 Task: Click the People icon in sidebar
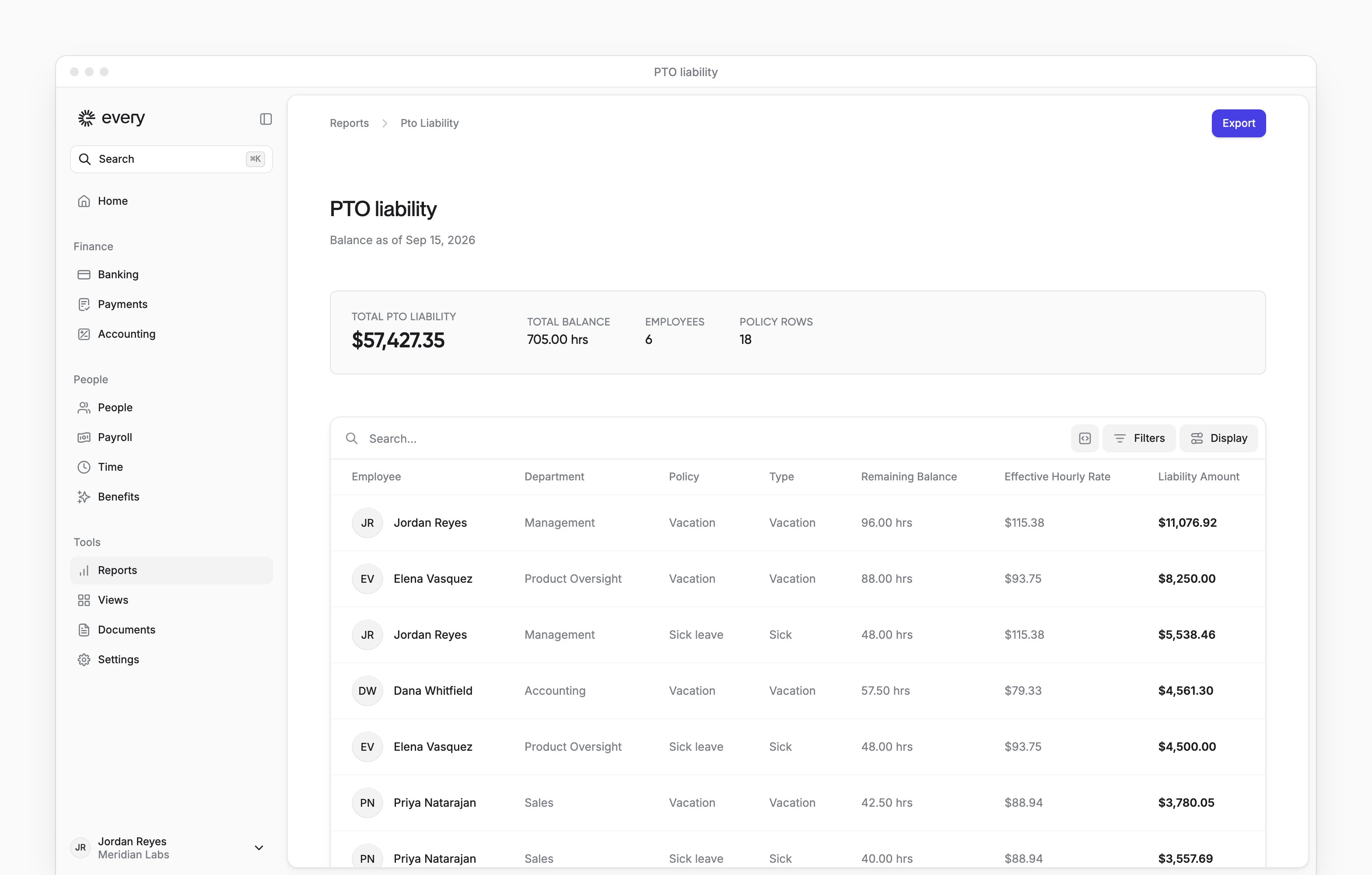pyautogui.click(x=84, y=407)
